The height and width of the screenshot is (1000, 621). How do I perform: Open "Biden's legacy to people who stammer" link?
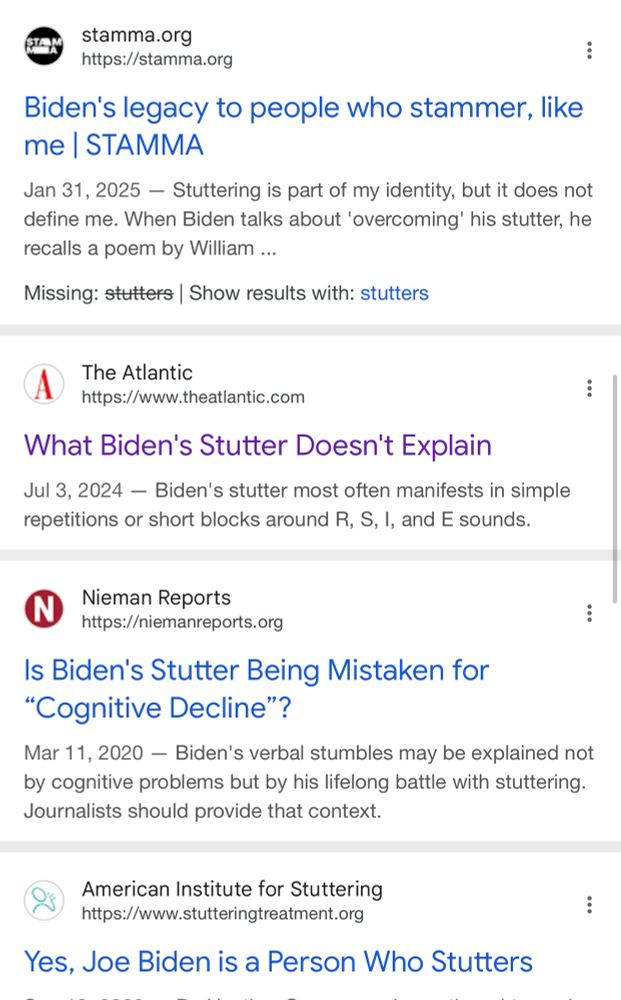click(x=303, y=126)
